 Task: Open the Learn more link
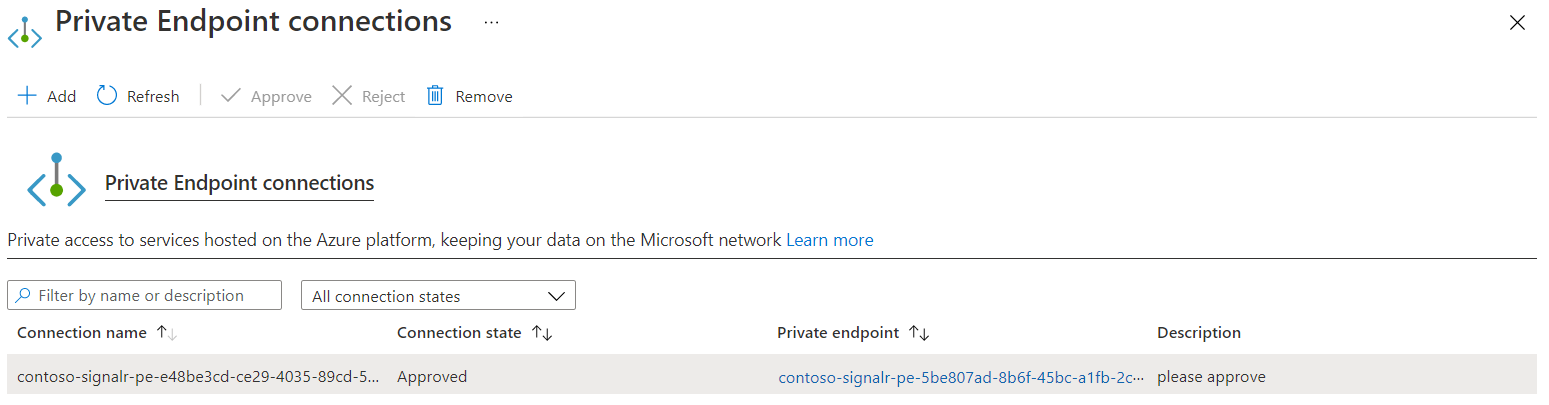(829, 240)
